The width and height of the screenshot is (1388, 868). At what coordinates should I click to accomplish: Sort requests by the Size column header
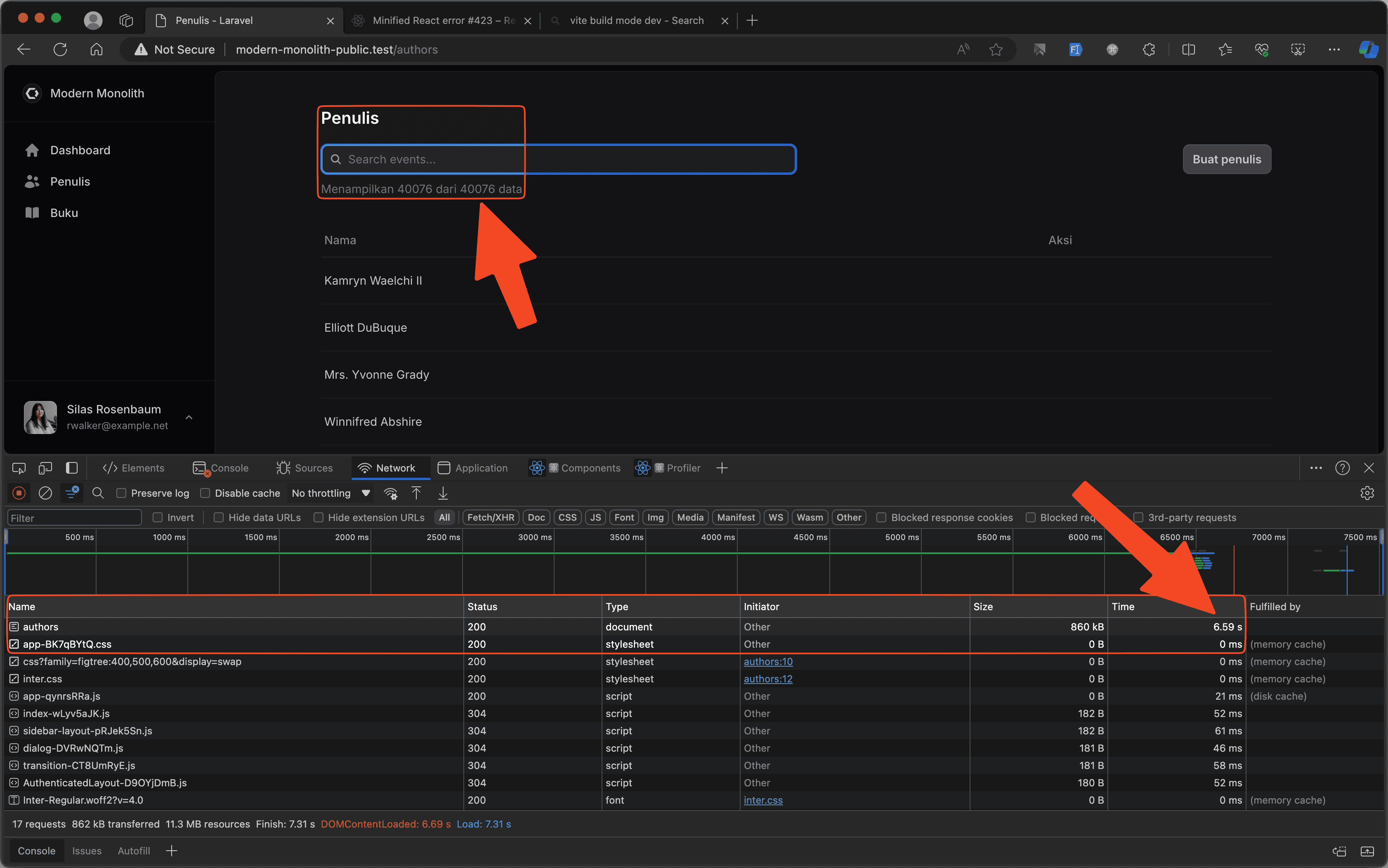click(x=1038, y=606)
